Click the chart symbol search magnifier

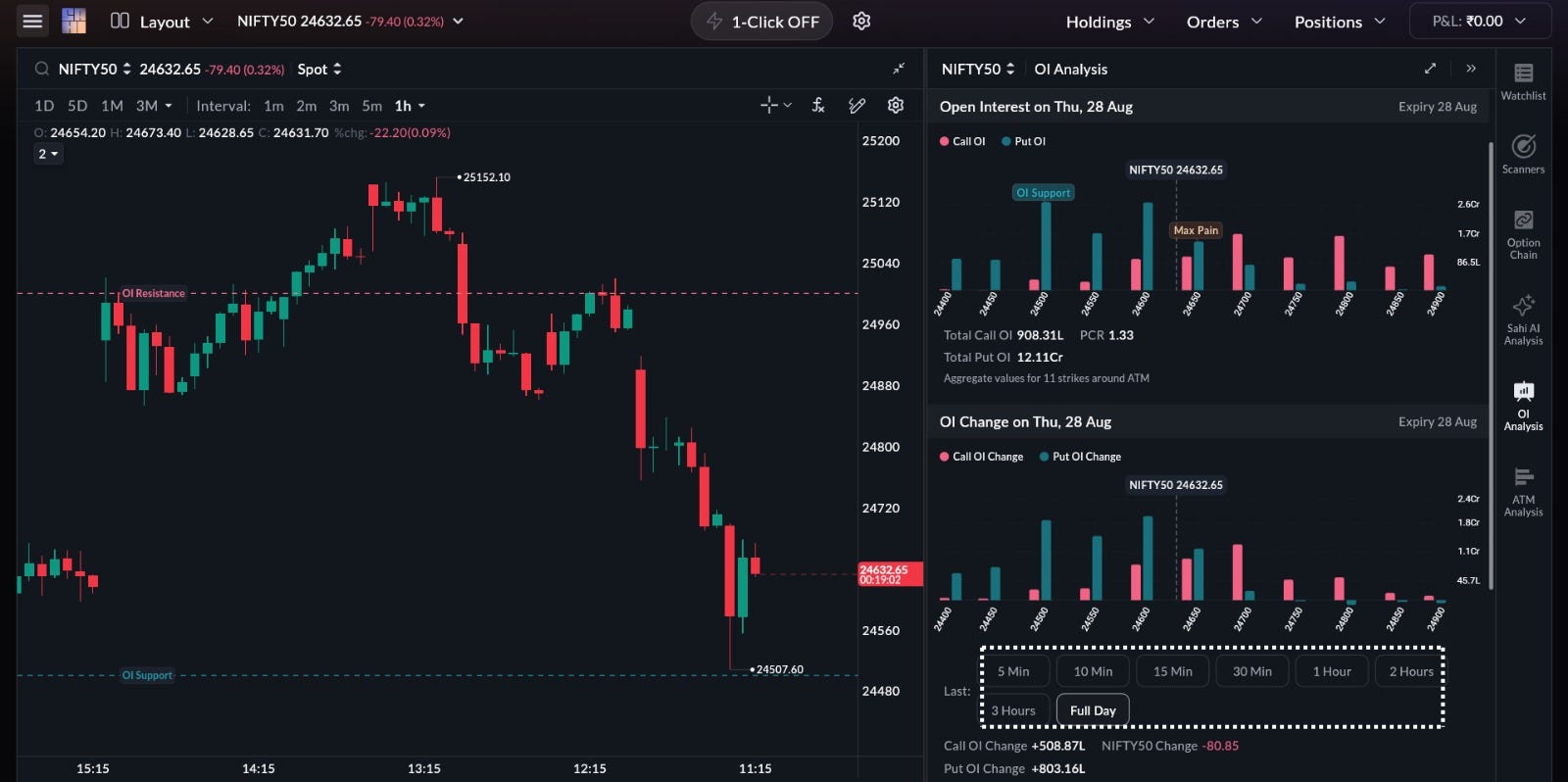[42, 69]
